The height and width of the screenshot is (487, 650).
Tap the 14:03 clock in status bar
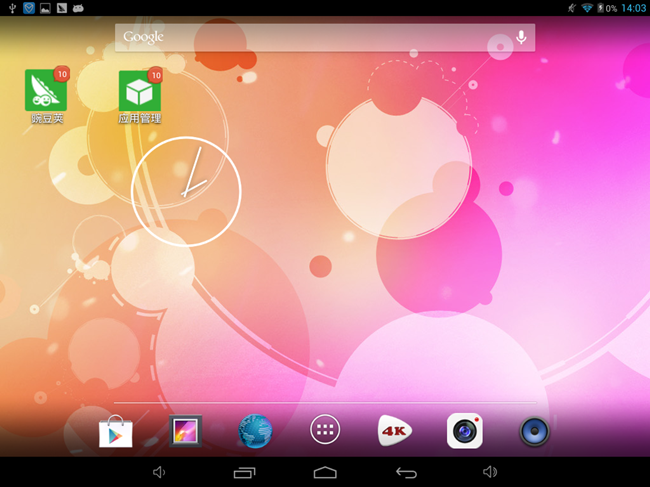[633, 8]
